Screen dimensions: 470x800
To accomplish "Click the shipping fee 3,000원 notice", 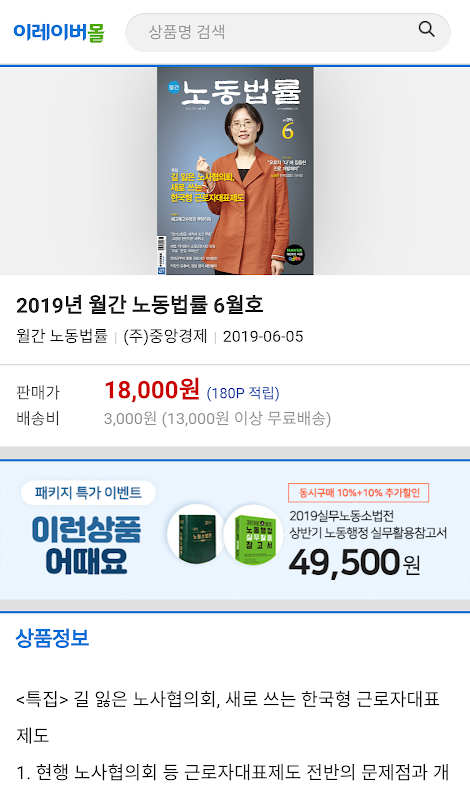I will pos(217,418).
